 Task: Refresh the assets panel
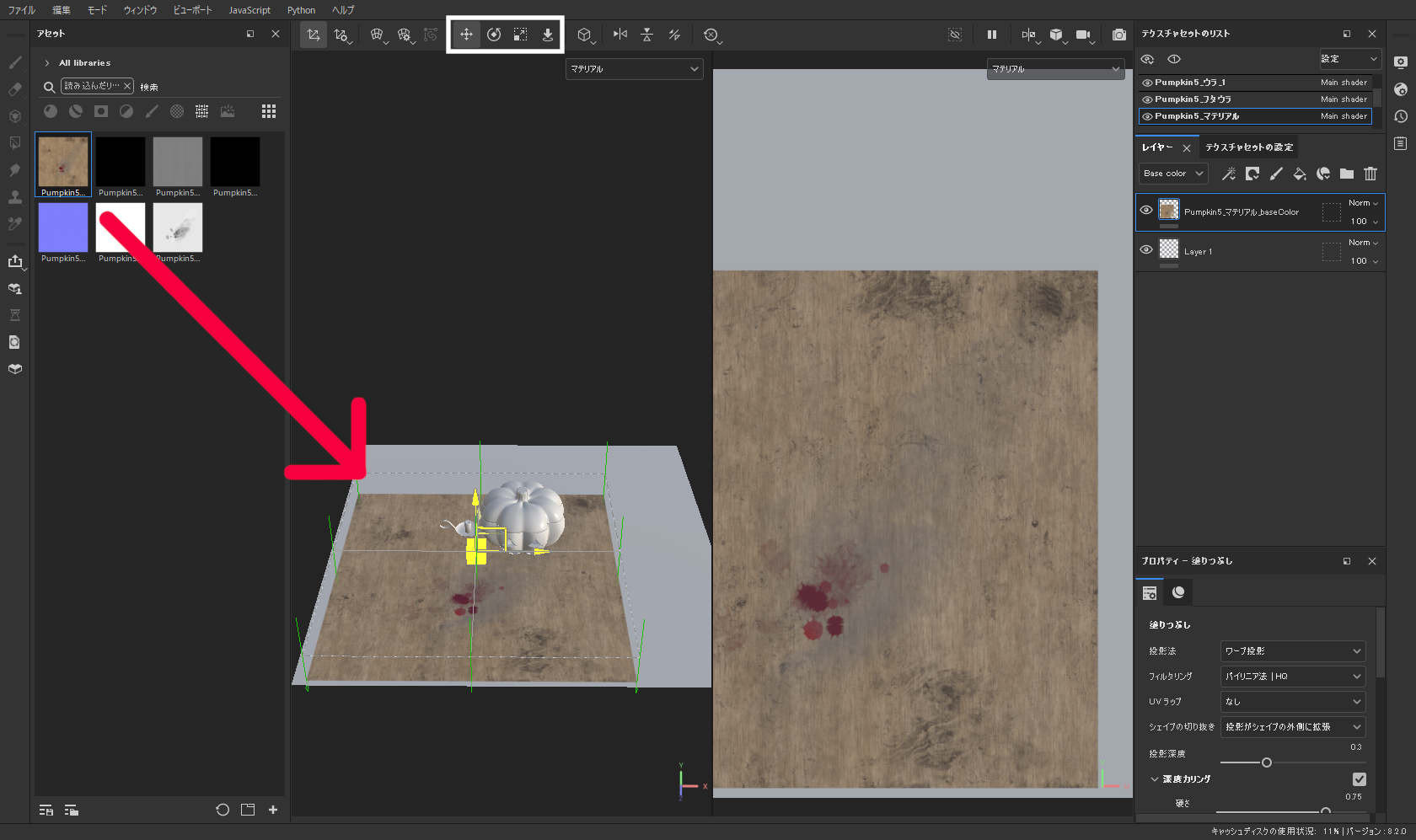(223, 810)
